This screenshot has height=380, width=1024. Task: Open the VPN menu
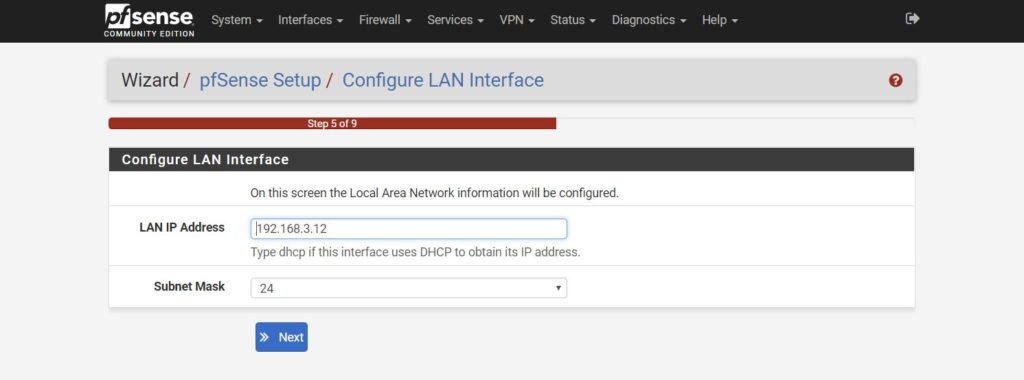click(517, 20)
